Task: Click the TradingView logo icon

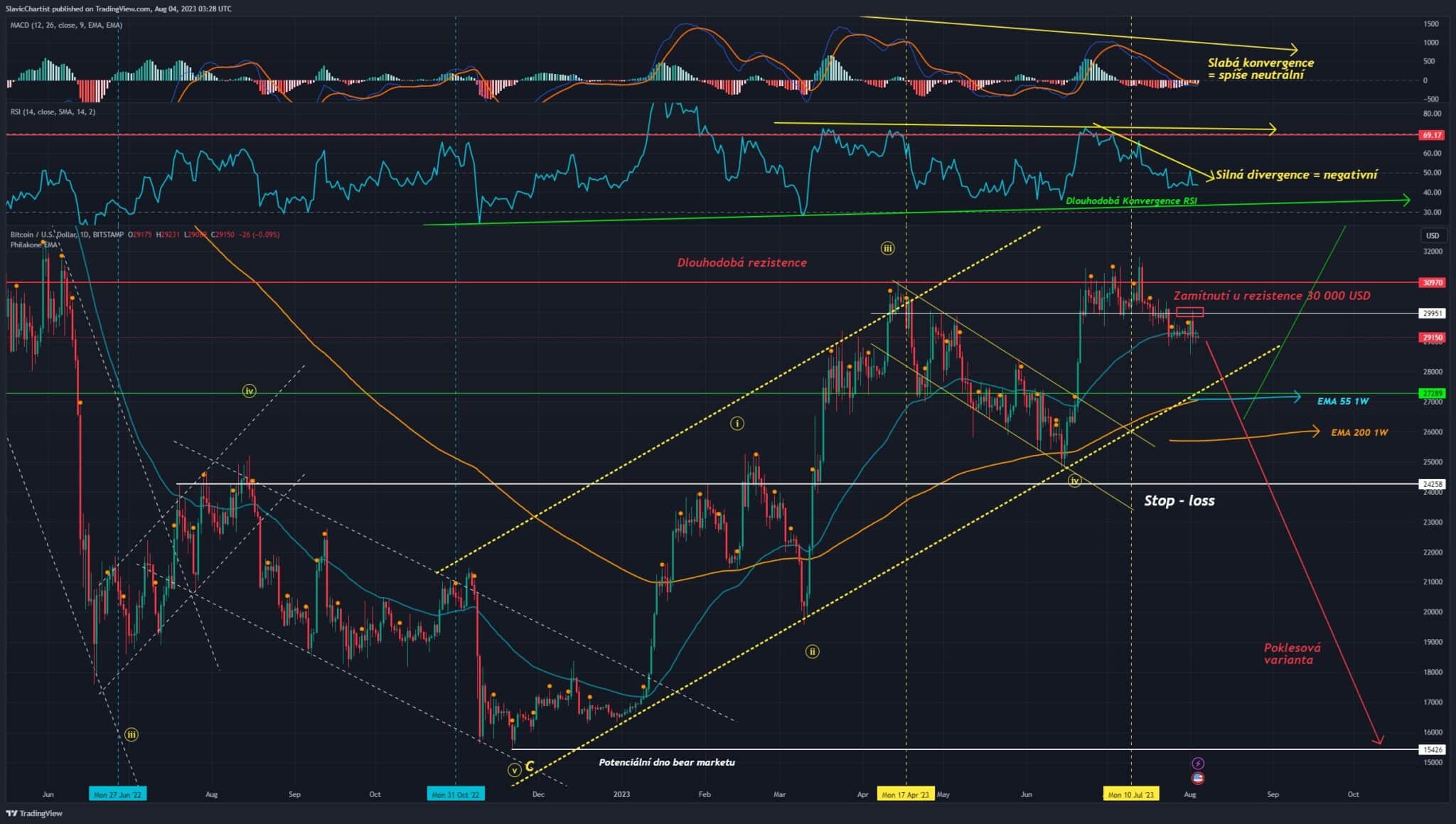Action: pos(12,813)
